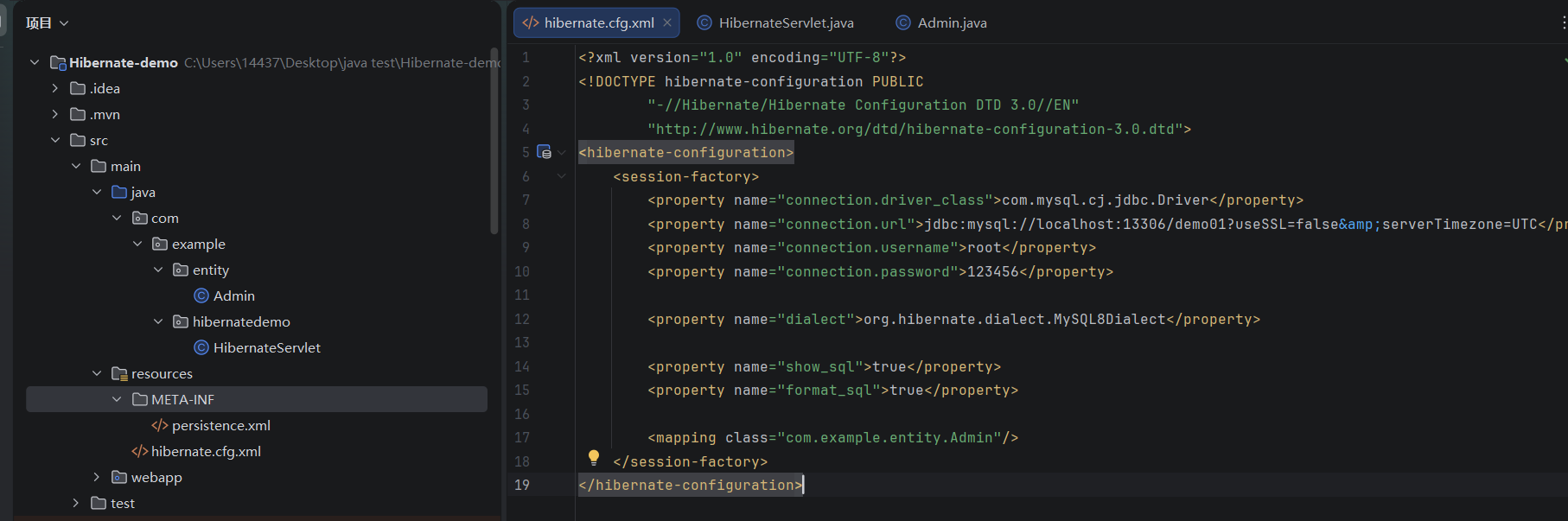Collapse the entity package chevron

tap(158, 270)
